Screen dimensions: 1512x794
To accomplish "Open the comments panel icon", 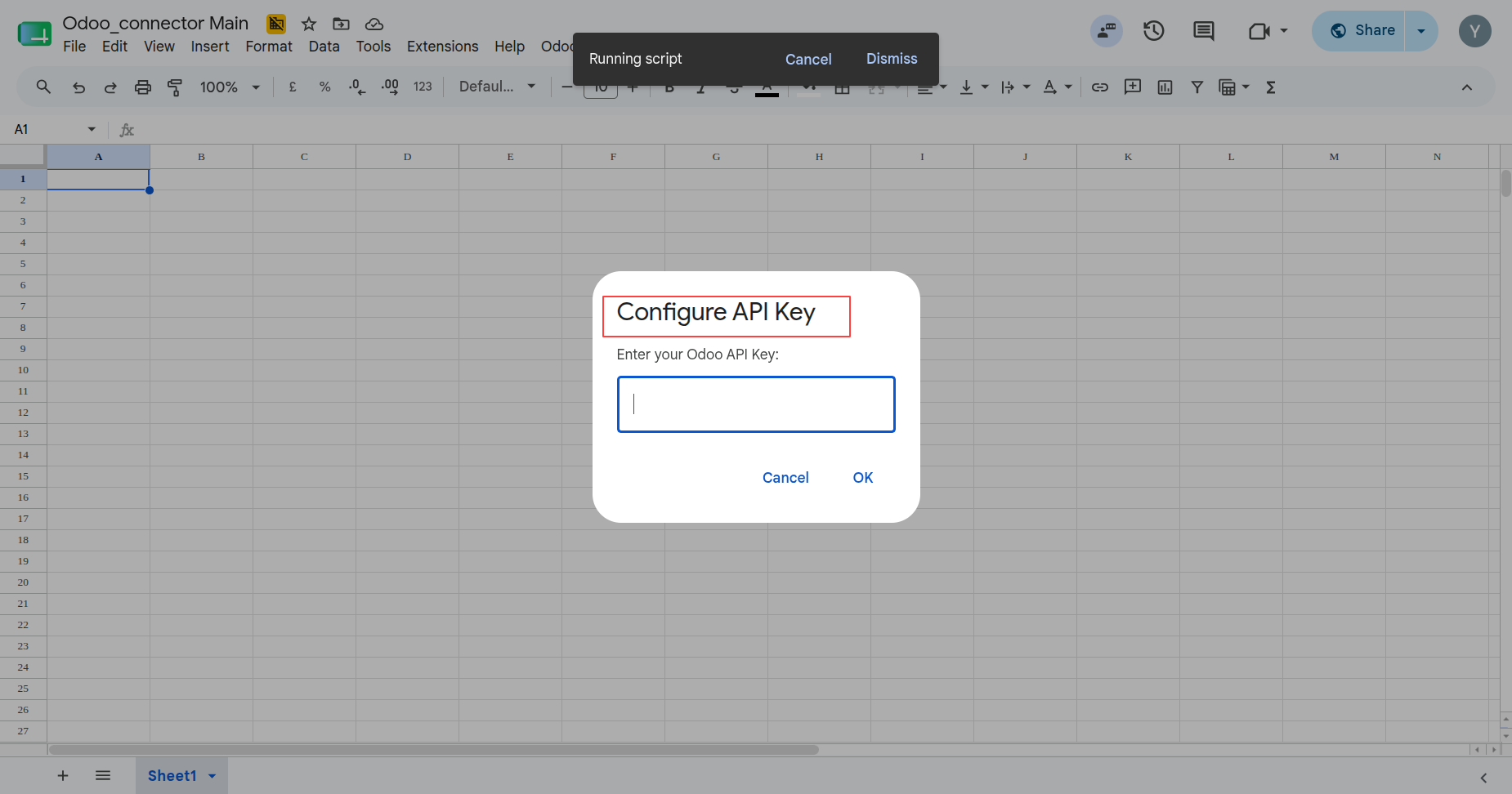I will [1204, 31].
